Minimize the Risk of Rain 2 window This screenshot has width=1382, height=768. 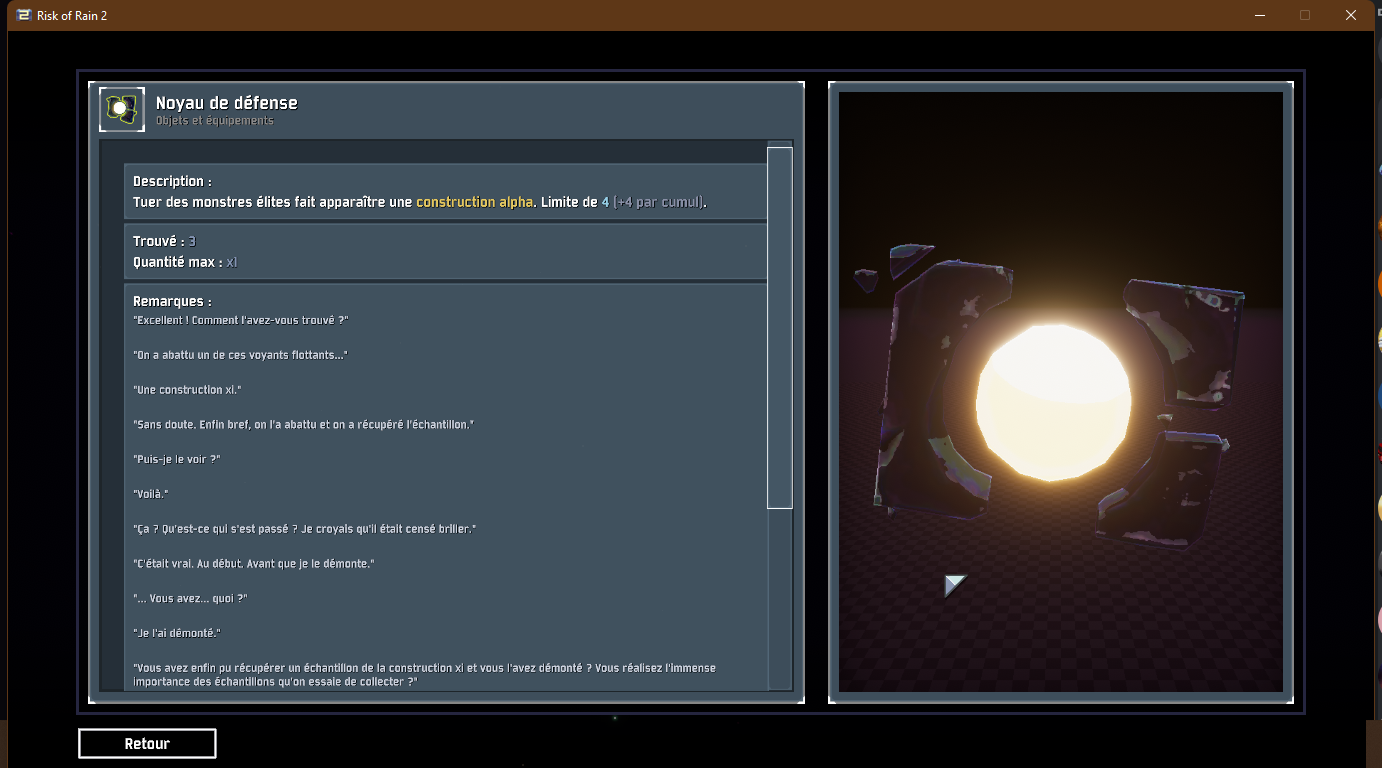click(1260, 15)
